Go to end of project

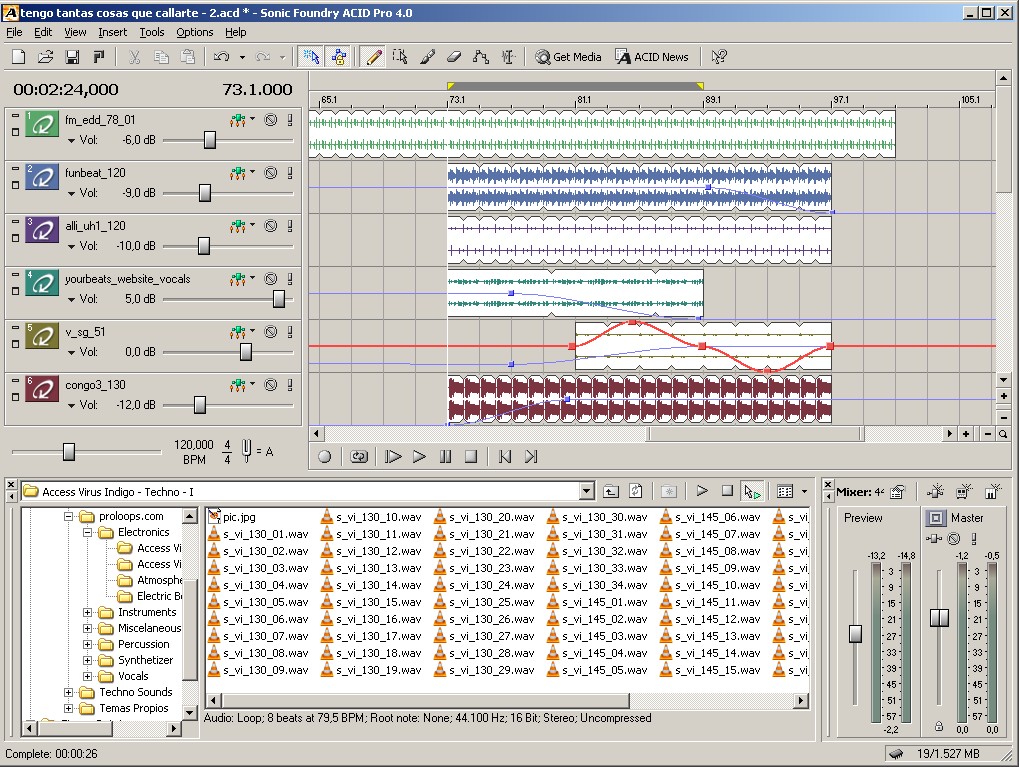(x=531, y=457)
